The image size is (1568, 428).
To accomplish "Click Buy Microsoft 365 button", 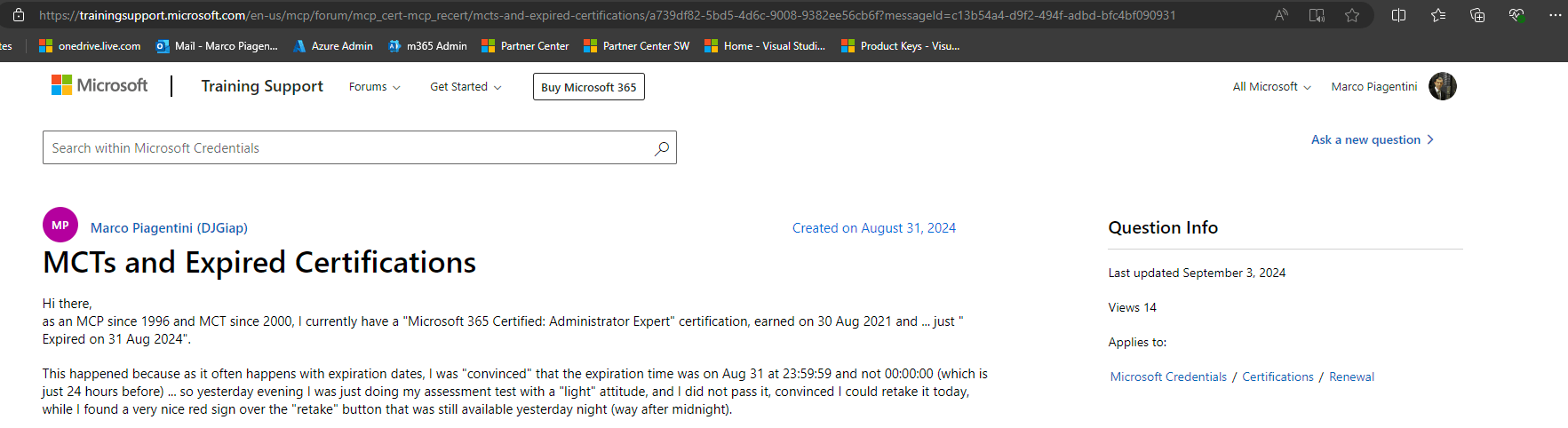I will coord(588,87).
